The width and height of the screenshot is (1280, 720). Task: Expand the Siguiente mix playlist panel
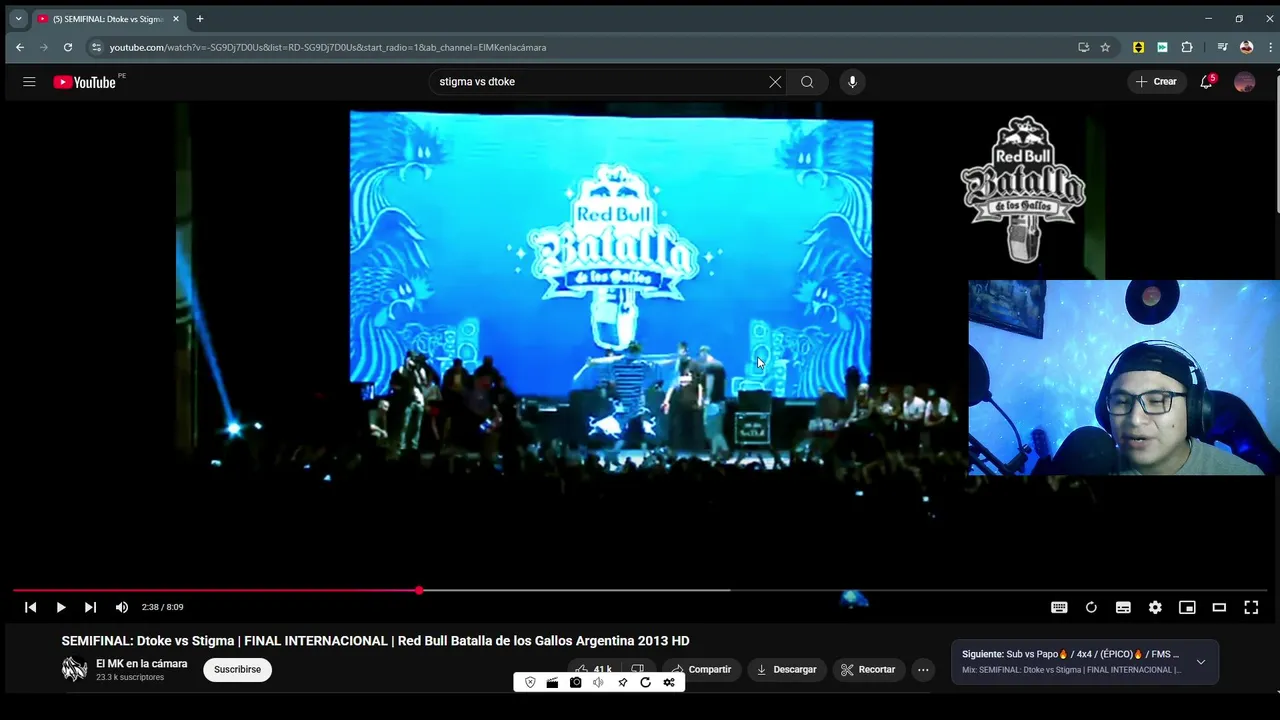tap(1201, 662)
